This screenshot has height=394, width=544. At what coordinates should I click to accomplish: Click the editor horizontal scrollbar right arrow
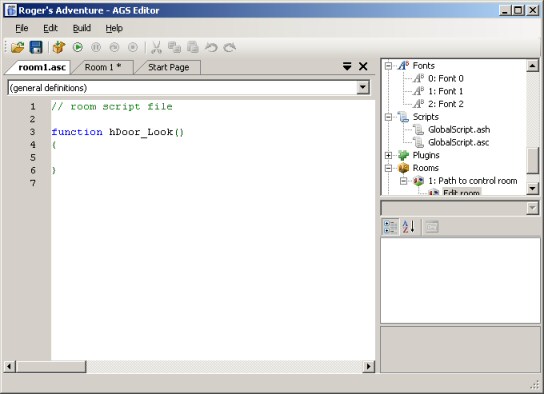coord(369,366)
